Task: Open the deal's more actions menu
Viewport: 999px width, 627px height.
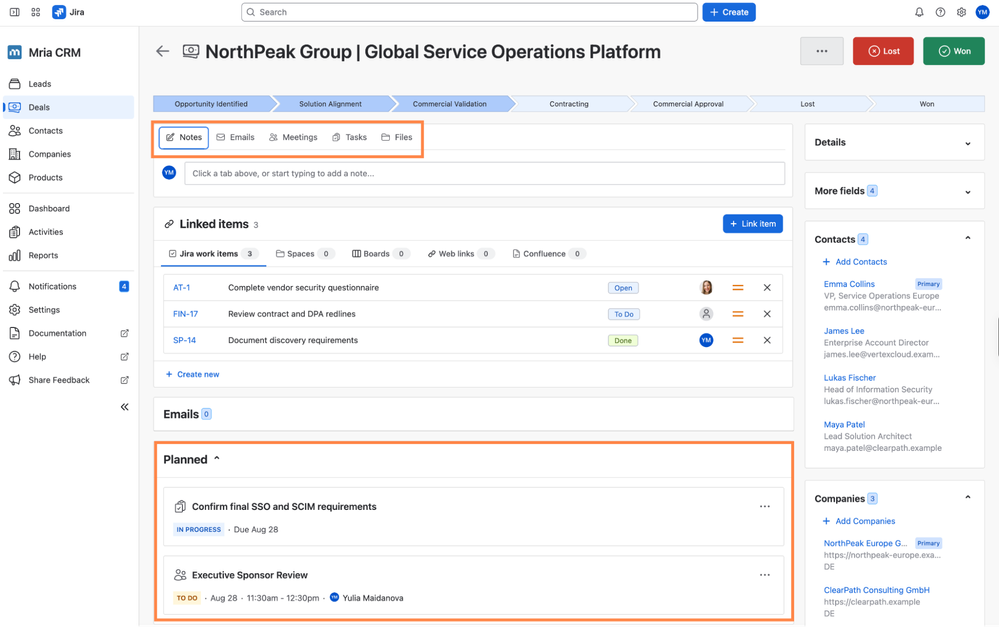Action: tap(822, 51)
